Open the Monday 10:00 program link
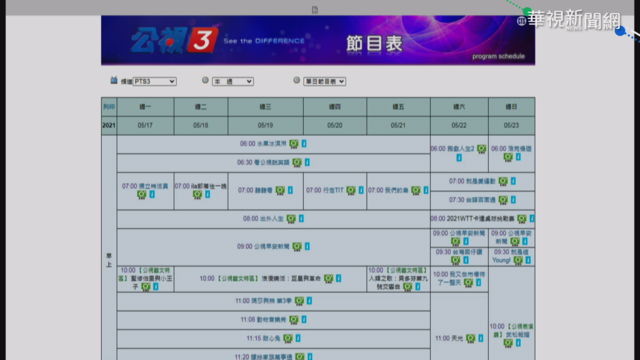This screenshot has height=360, width=640. pyautogui.click(x=145, y=278)
